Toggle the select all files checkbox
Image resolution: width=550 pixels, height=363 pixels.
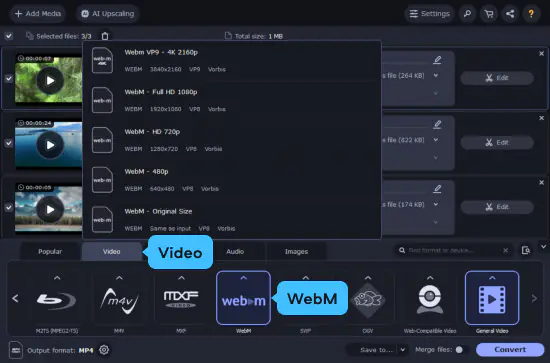tap(9, 36)
